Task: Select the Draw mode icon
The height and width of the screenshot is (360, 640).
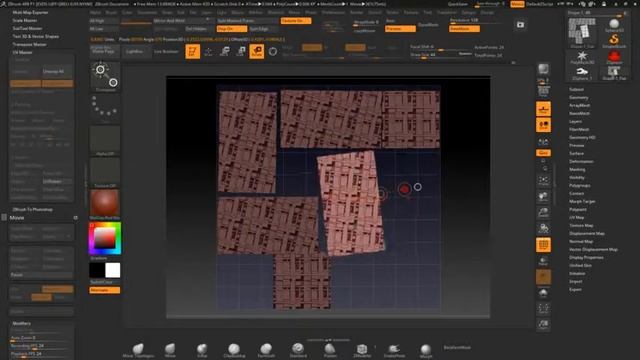Action: point(208,52)
